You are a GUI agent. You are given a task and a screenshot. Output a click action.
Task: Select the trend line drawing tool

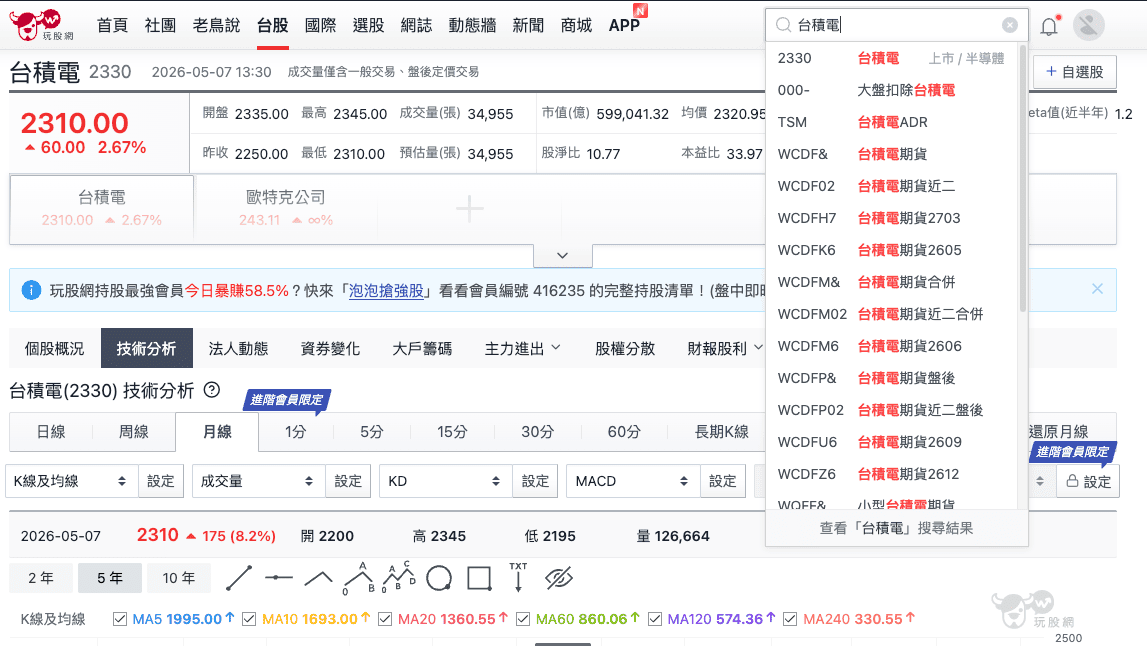click(x=239, y=578)
